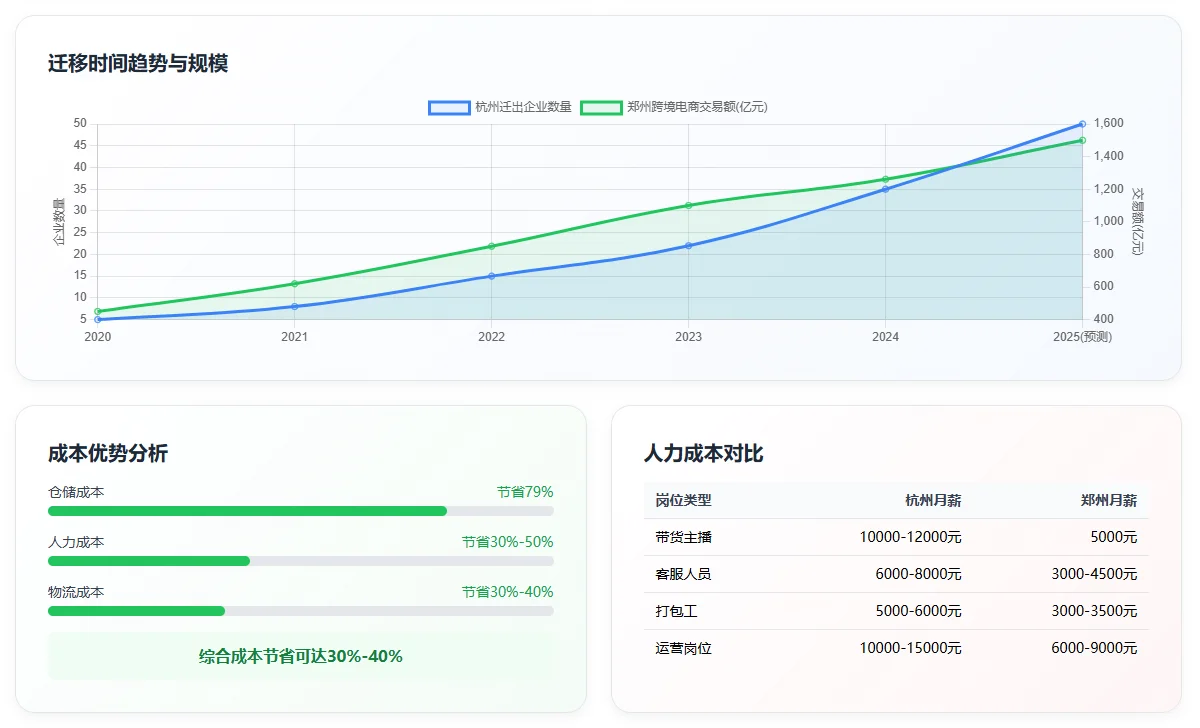This screenshot has width=1200, height=728.
Task: Click the 节省30%-50% label
Action: coord(507,542)
